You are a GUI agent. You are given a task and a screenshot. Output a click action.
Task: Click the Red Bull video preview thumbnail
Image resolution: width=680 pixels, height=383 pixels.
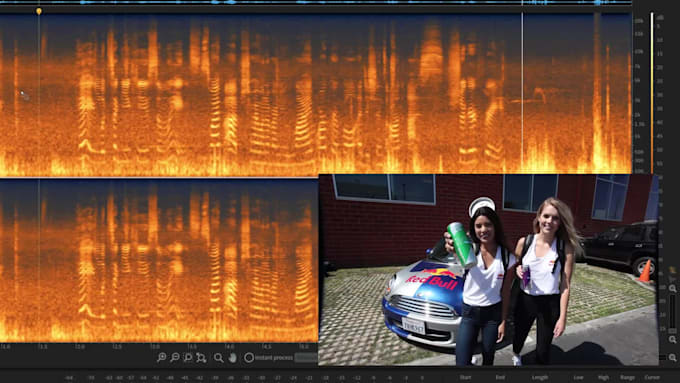(488, 270)
